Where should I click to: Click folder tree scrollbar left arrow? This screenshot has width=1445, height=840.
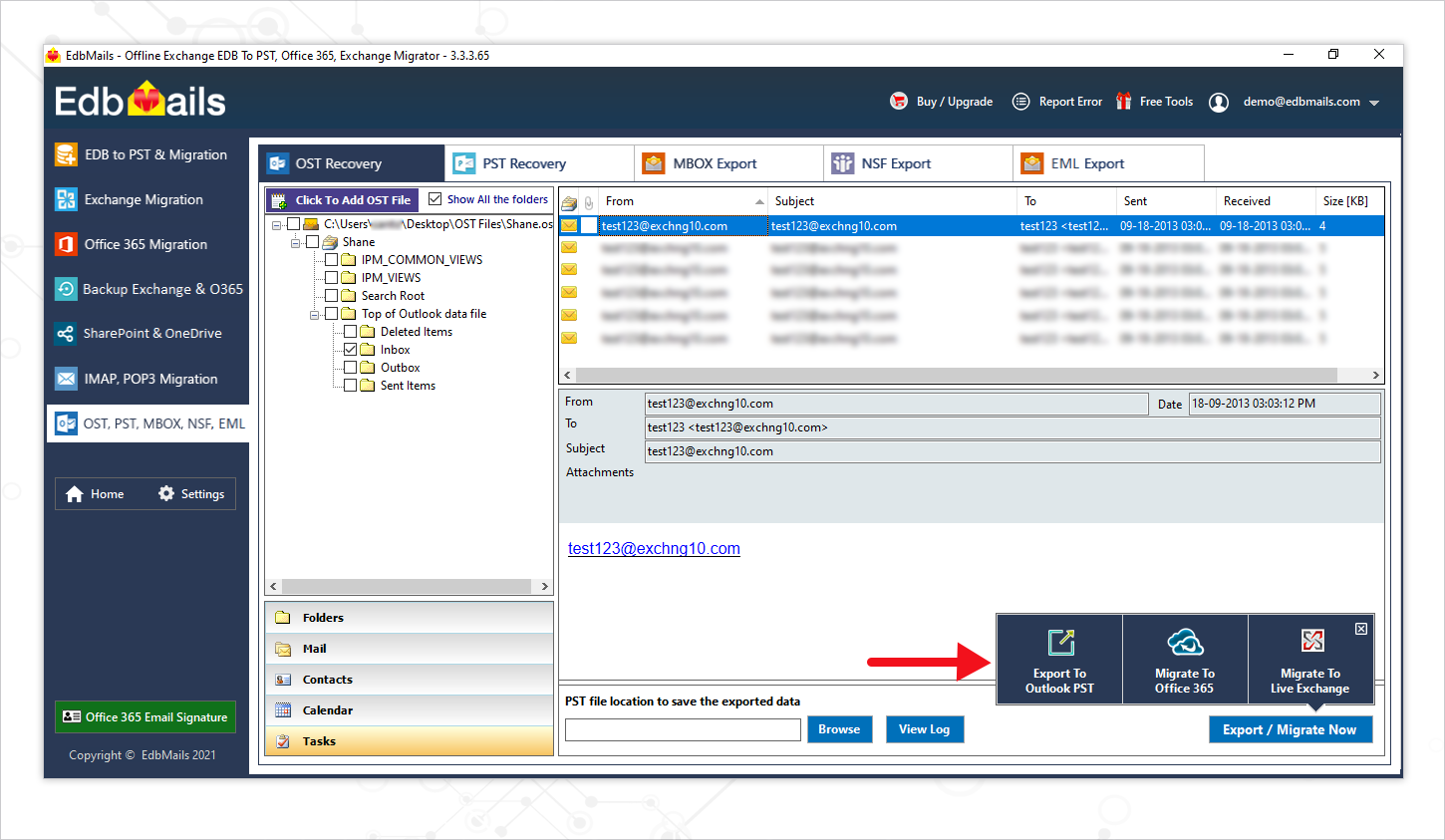tap(274, 587)
